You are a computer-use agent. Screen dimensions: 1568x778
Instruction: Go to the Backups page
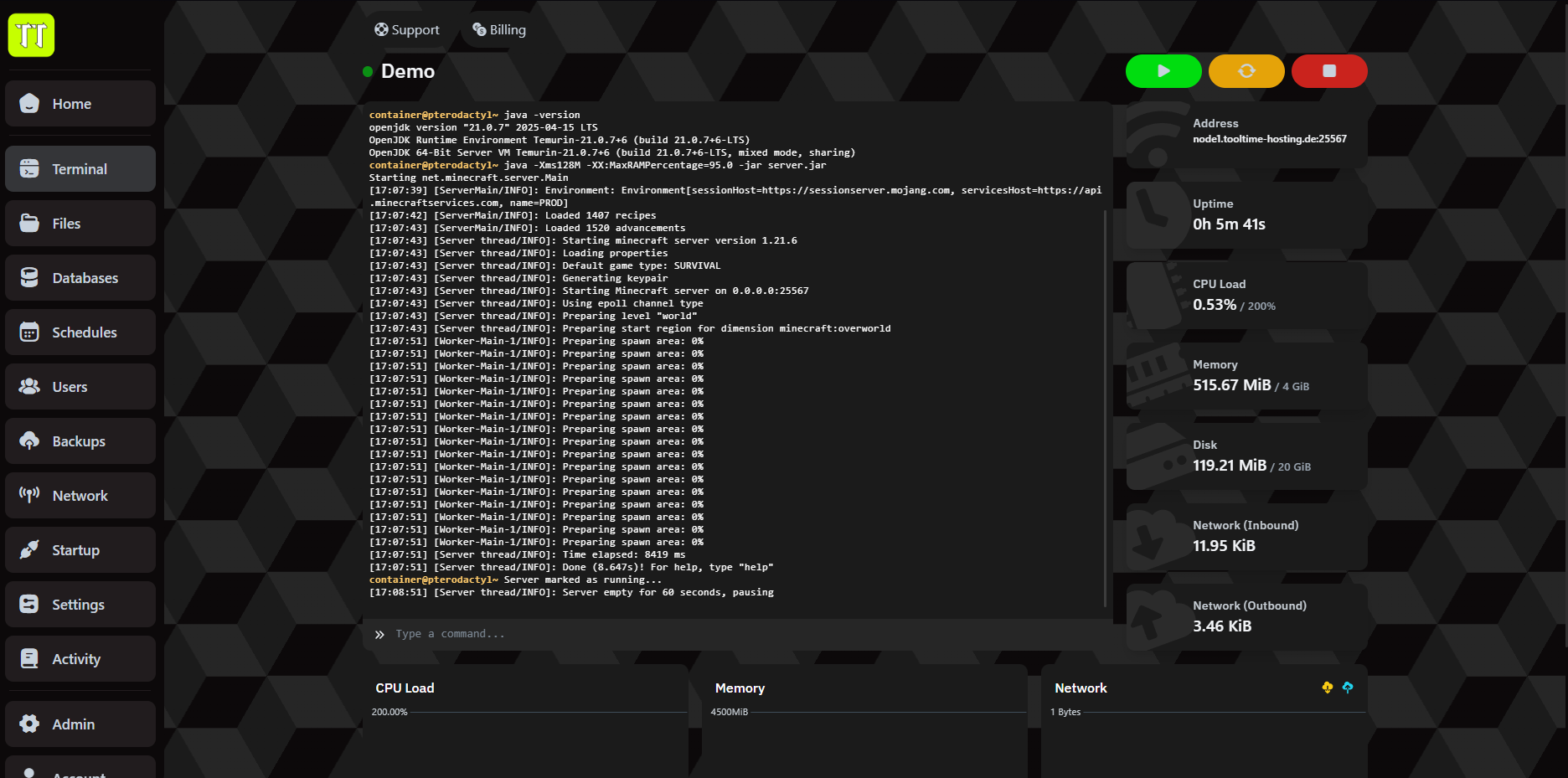coord(80,441)
